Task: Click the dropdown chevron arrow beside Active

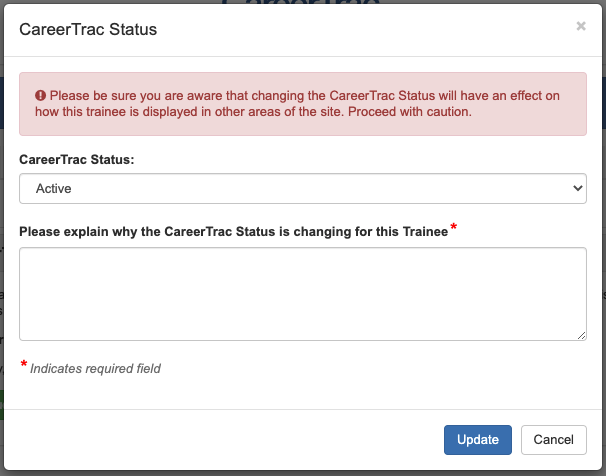Action: coord(577,188)
